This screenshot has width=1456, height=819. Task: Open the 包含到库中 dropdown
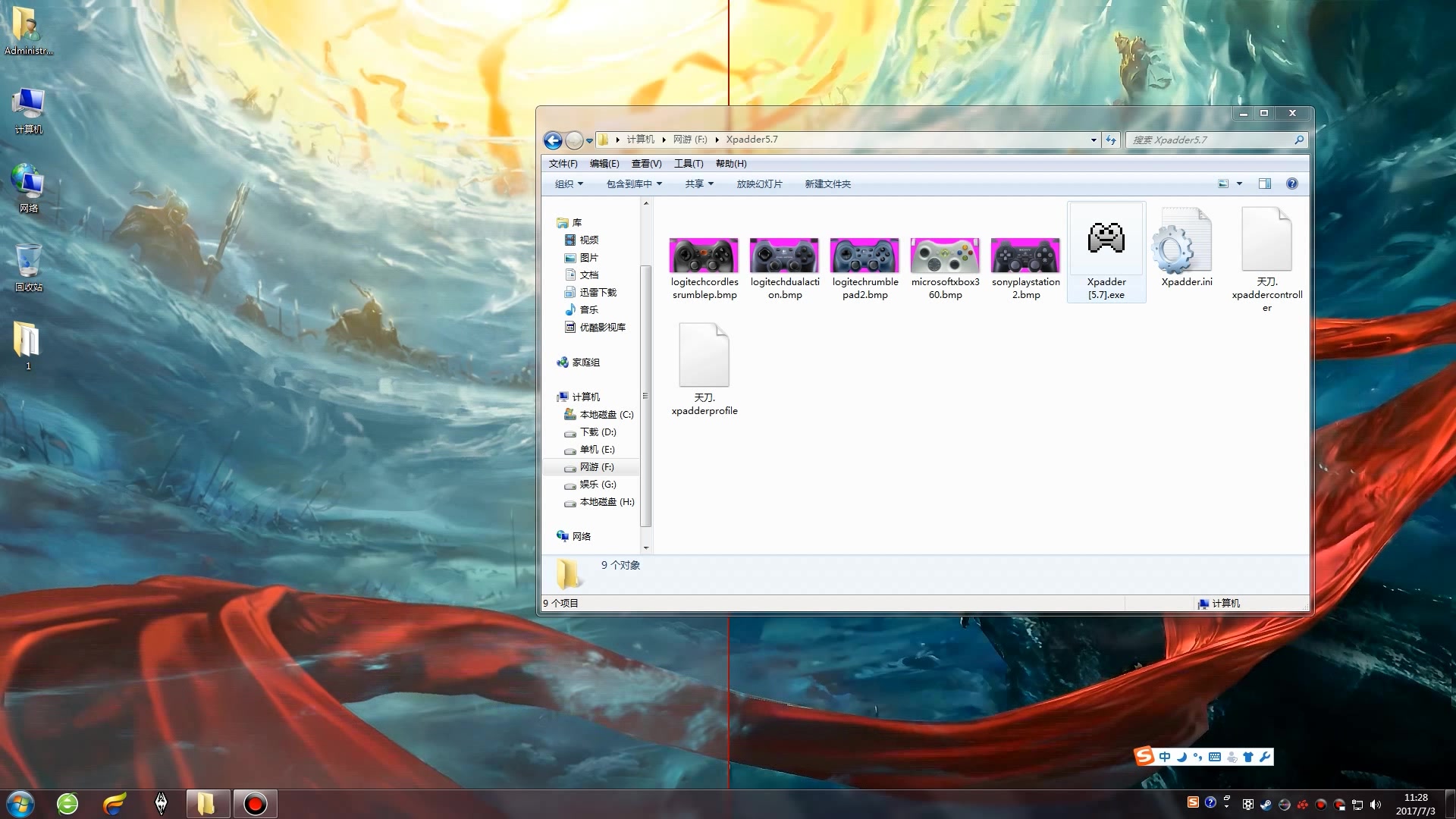pos(634,184)
